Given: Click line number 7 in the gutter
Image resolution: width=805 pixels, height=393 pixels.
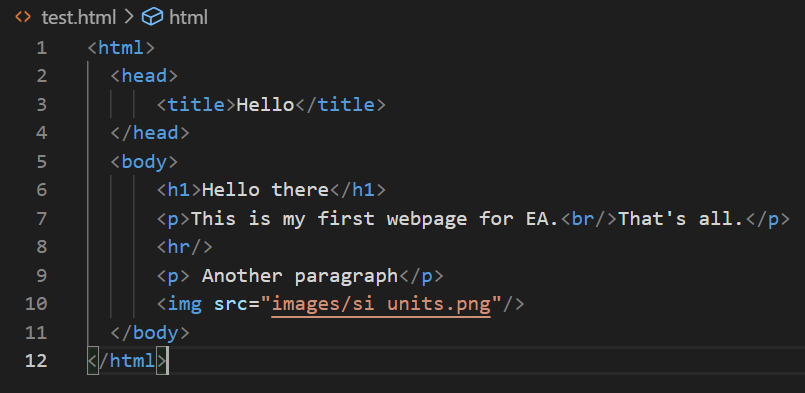Looking at the screenshot, I should pos(42,219).
